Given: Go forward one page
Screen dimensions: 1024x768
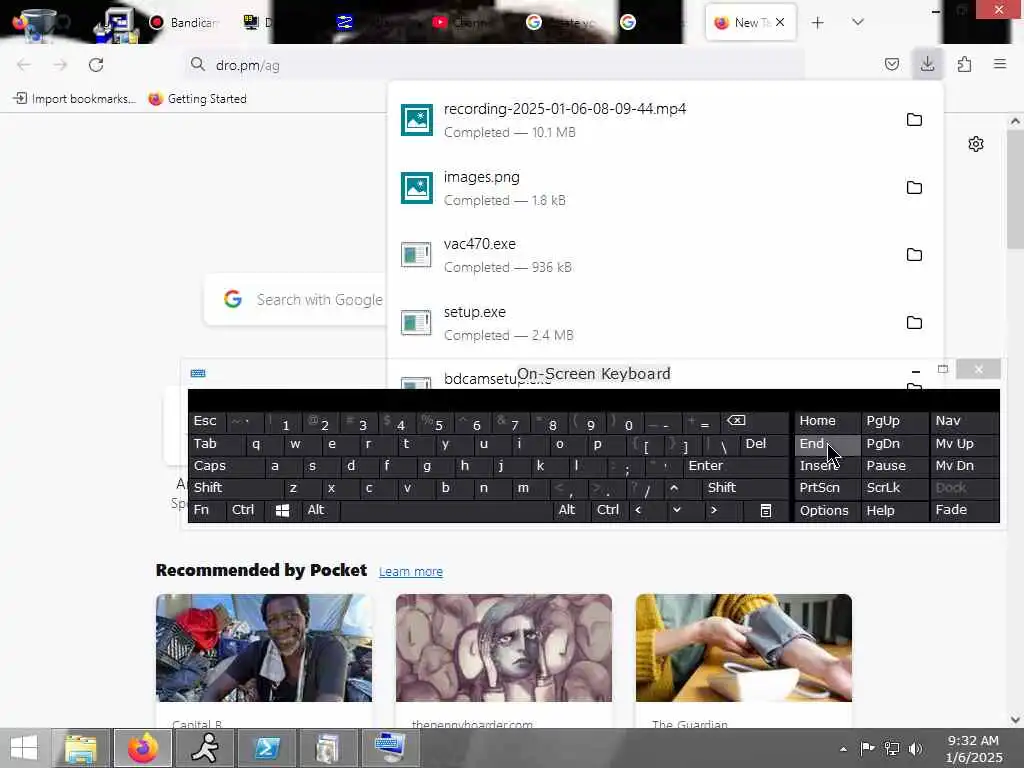Looking at the screenshot, I should tap(60, 65).
